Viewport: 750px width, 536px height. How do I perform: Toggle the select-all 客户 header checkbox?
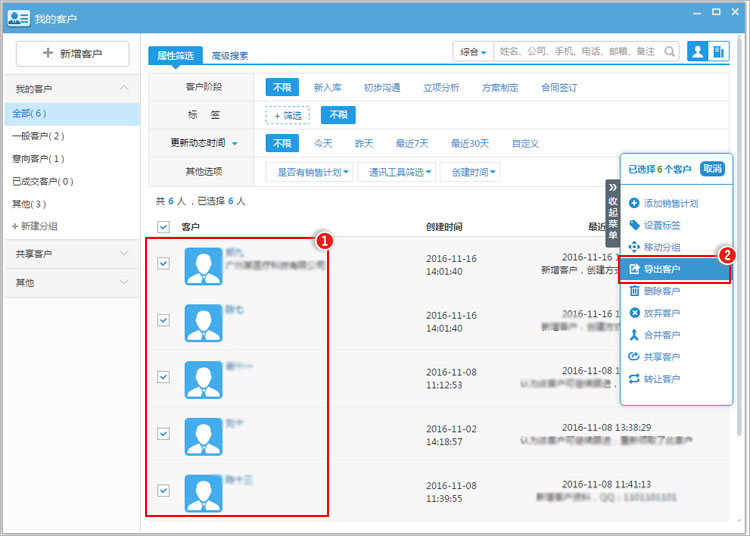tap(164, 227)
